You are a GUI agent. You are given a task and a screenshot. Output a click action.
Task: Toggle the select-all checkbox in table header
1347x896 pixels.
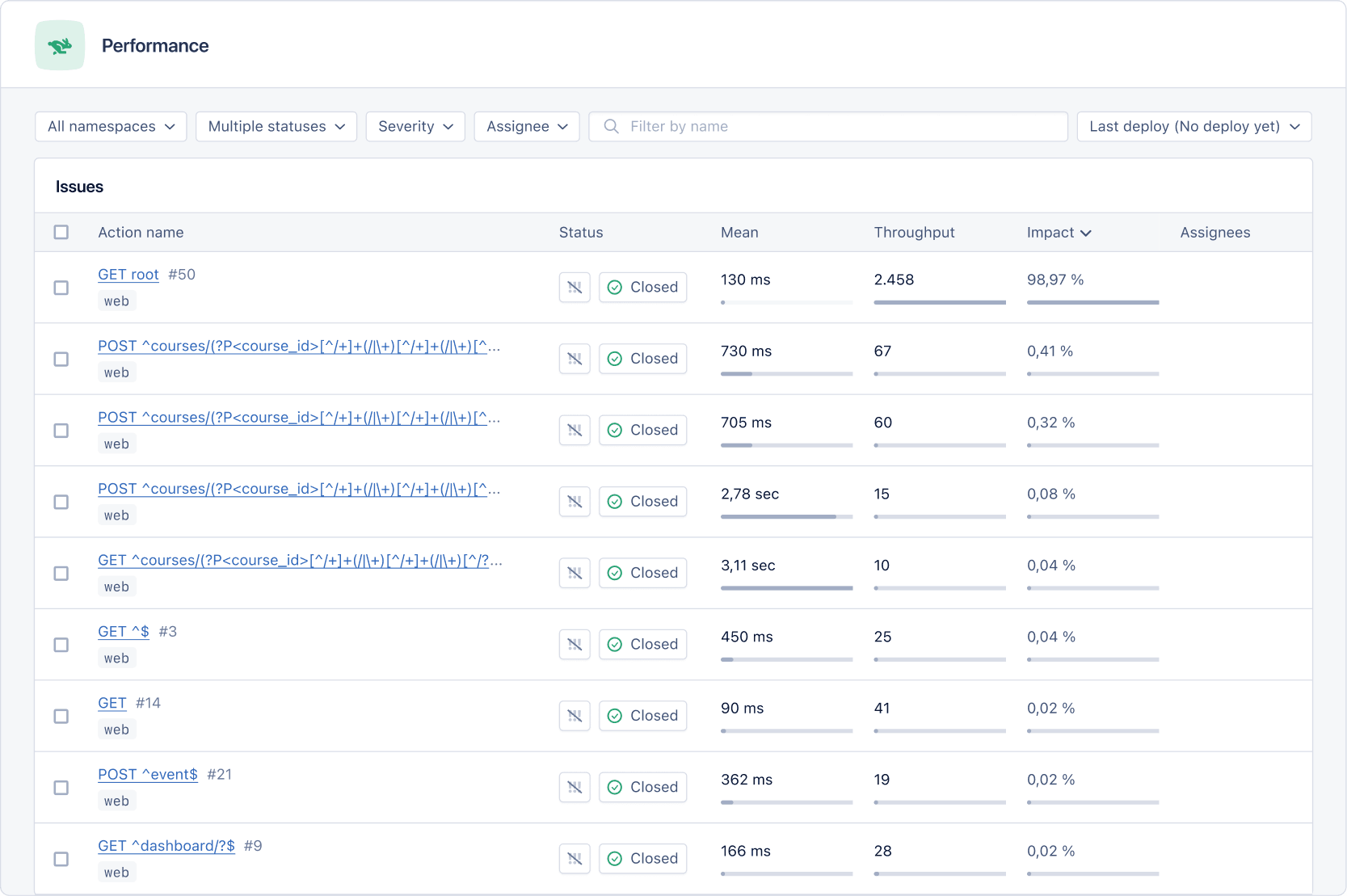(61, 232)
